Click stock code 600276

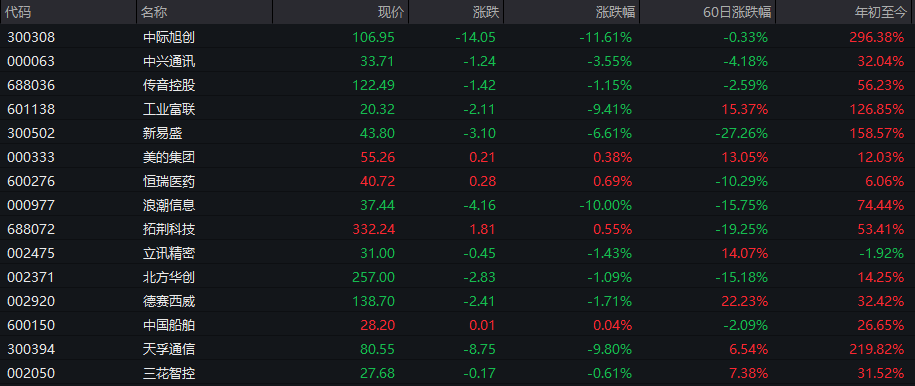(x=31, y=181)
